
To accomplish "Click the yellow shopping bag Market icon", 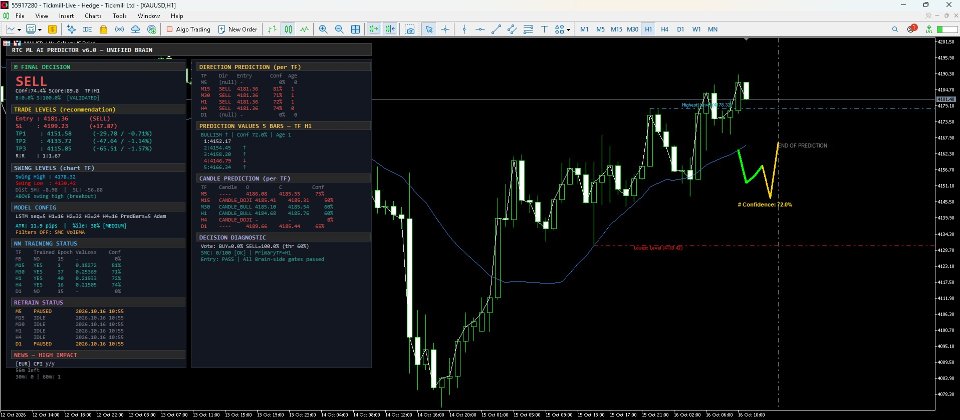I will coord(103,29).
